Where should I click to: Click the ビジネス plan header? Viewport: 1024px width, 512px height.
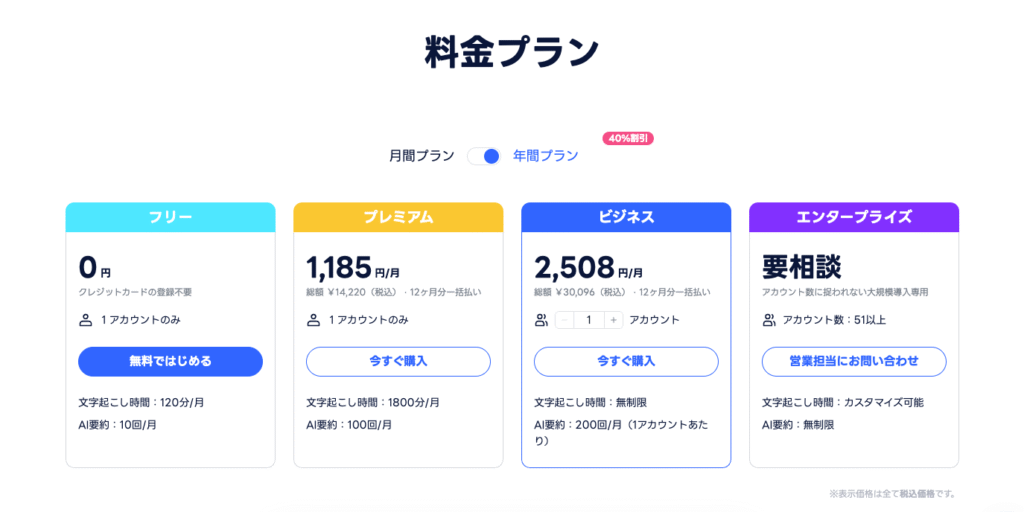coord(626,217)
